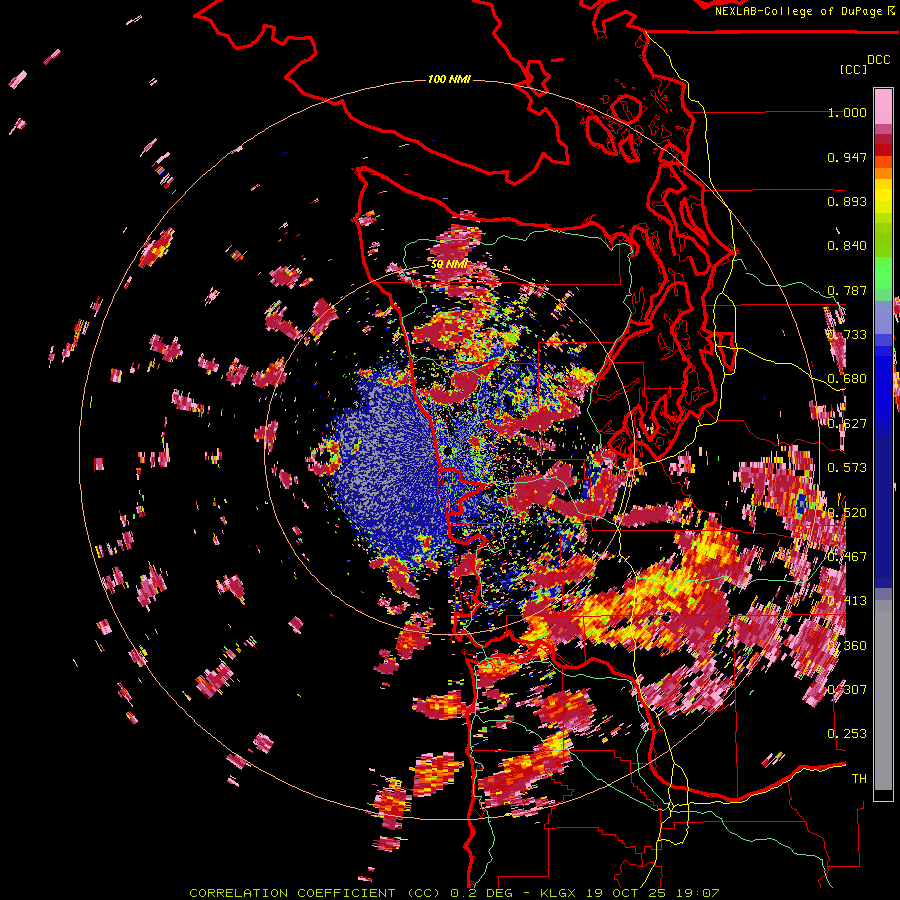Image resolution: width=900 pixels, height=900 pixels.
Task: Click the "19 OCT 25" date in the caption
Action: pos(625,893)
